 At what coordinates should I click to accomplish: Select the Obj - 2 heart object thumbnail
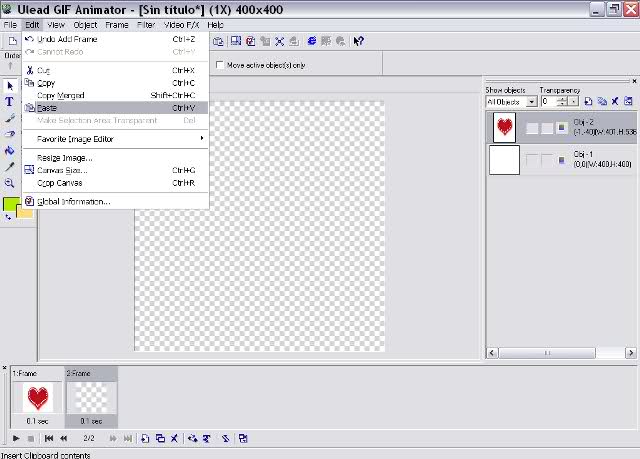pyautogui.click(x=504, y=127)
